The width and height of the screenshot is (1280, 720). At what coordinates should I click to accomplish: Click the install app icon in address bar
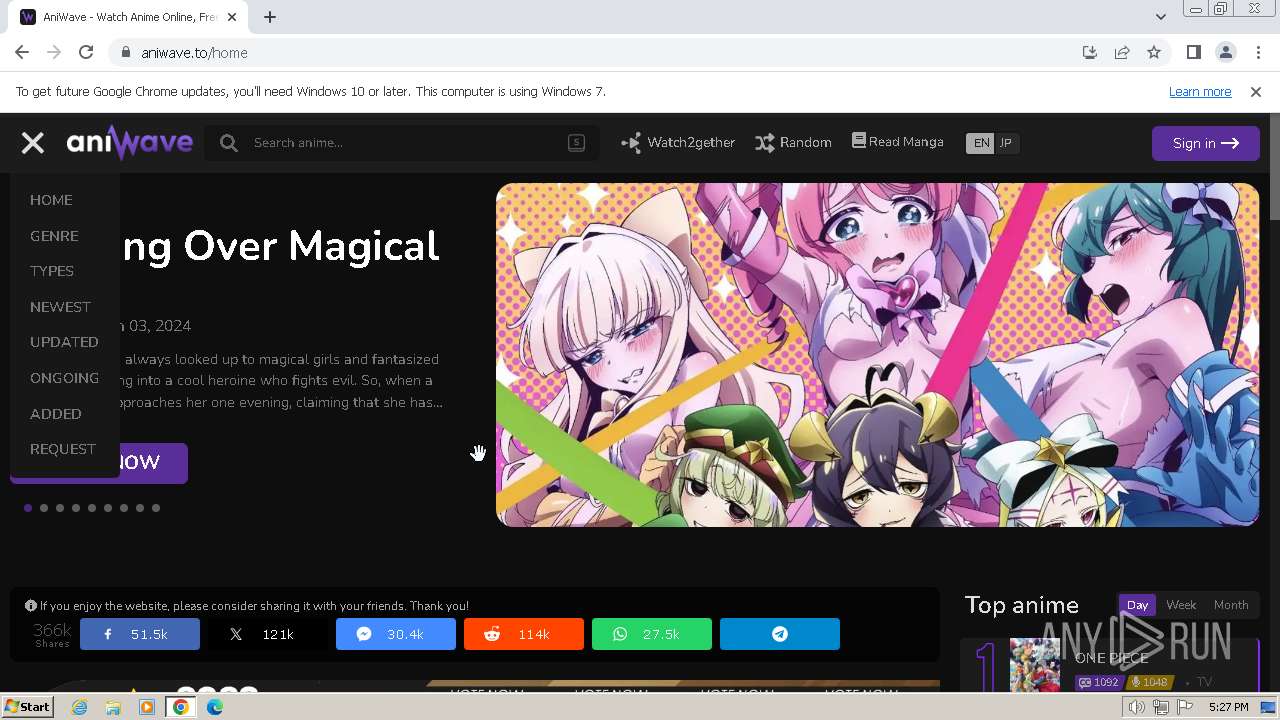click(x=1090, y=53)
